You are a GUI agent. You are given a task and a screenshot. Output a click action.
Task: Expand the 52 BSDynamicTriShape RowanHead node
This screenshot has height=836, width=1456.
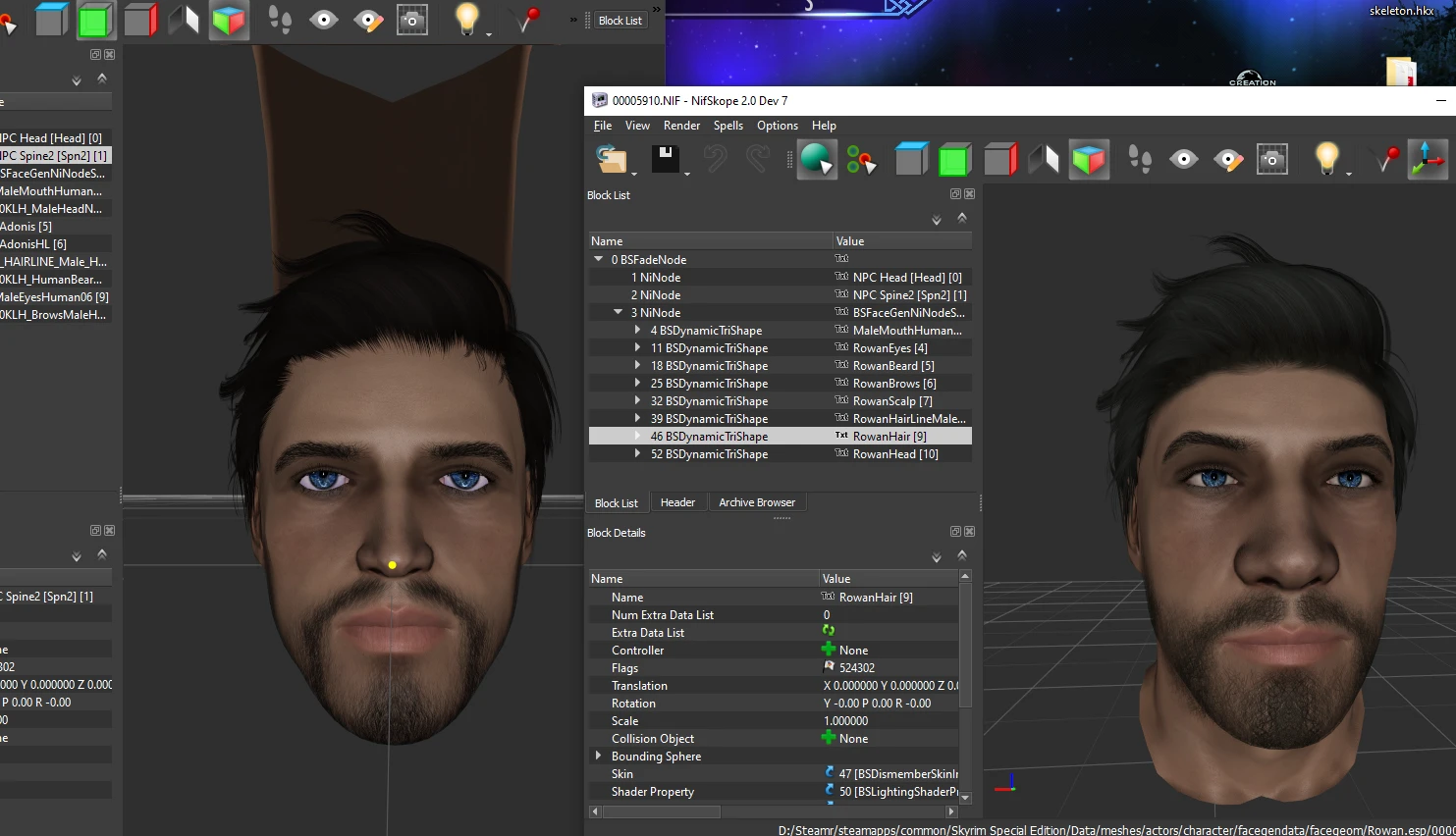[x=637, y=453]
